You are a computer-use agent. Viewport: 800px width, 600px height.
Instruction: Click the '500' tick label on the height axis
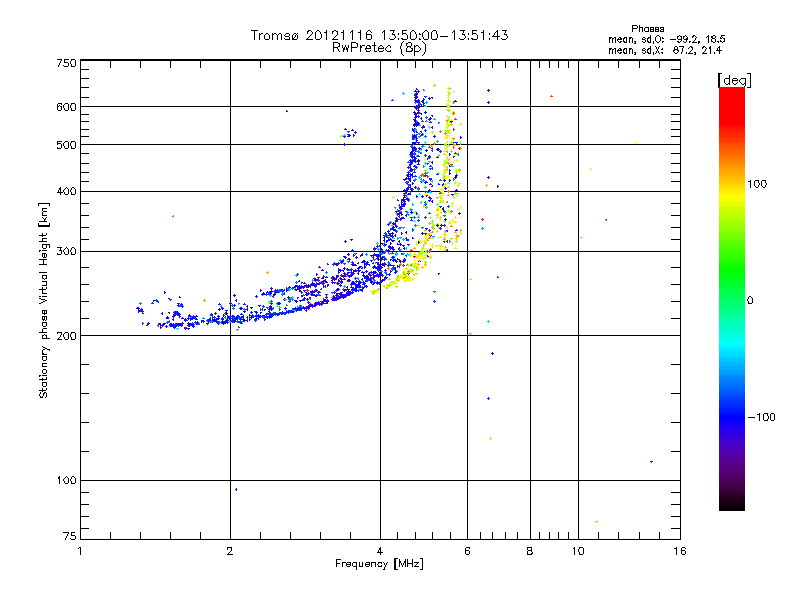tap(66, 145)
